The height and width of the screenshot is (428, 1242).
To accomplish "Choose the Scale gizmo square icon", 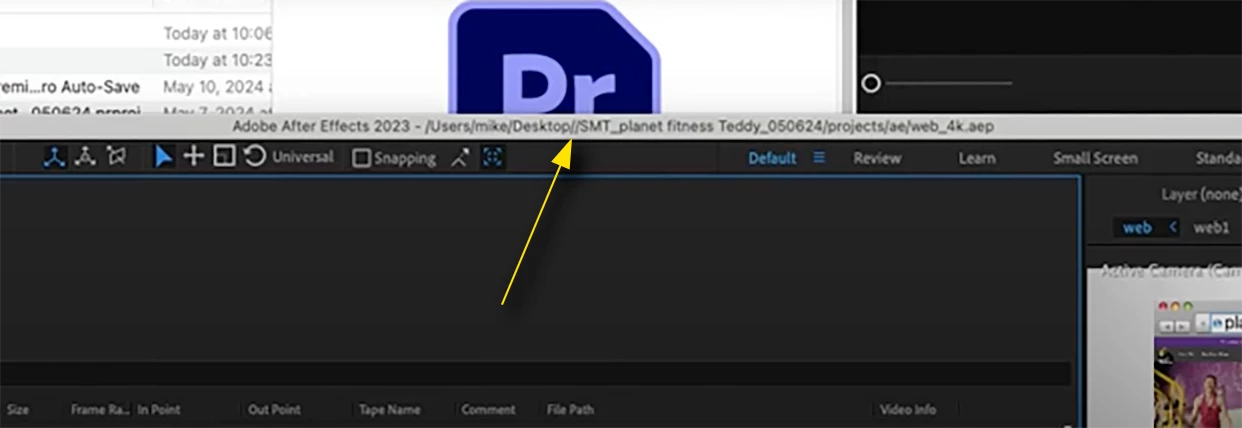I will point(225,157).
